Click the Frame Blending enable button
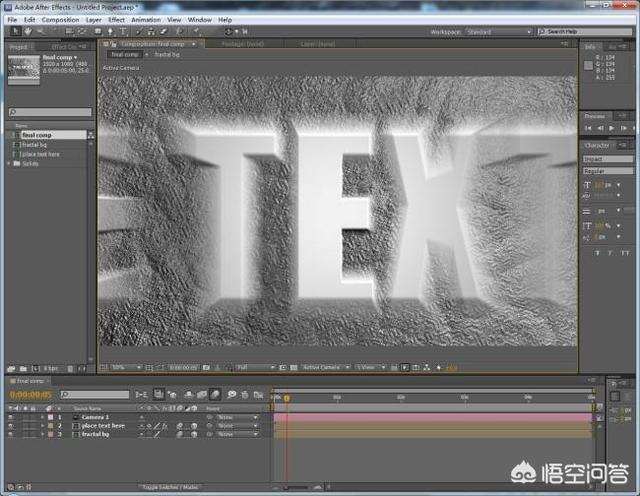Screen dimensions: 640x496 [202, 394]
